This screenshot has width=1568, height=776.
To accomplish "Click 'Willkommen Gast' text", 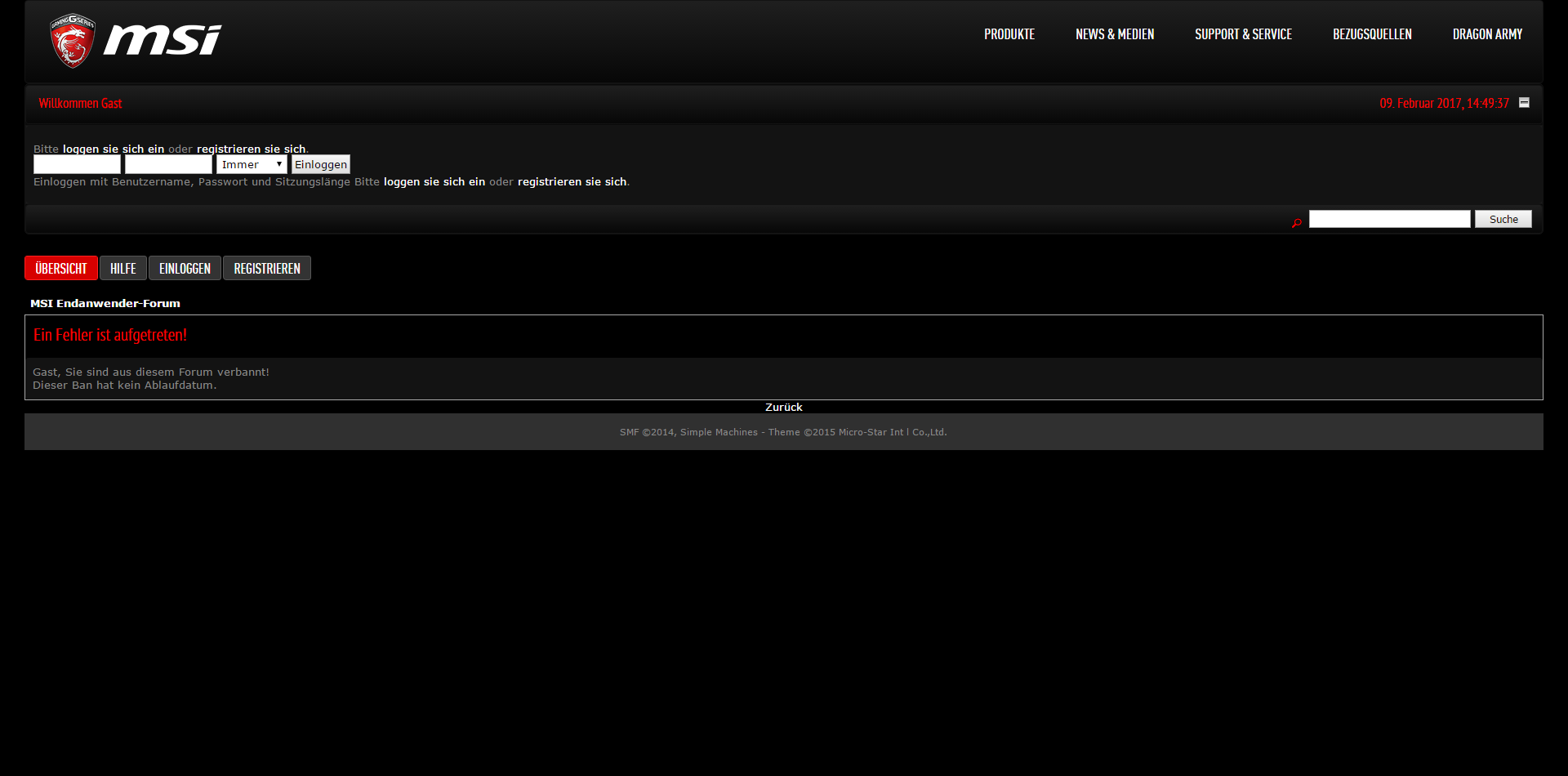I will pyautogui.click(x=80, y=103).
